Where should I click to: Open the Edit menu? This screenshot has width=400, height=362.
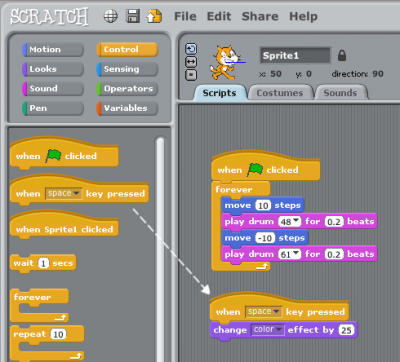click(x=219, y=16)
